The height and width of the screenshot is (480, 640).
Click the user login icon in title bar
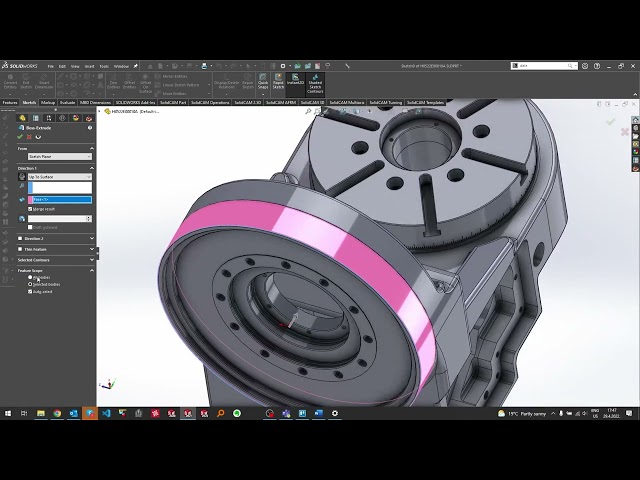coord(585,66)
